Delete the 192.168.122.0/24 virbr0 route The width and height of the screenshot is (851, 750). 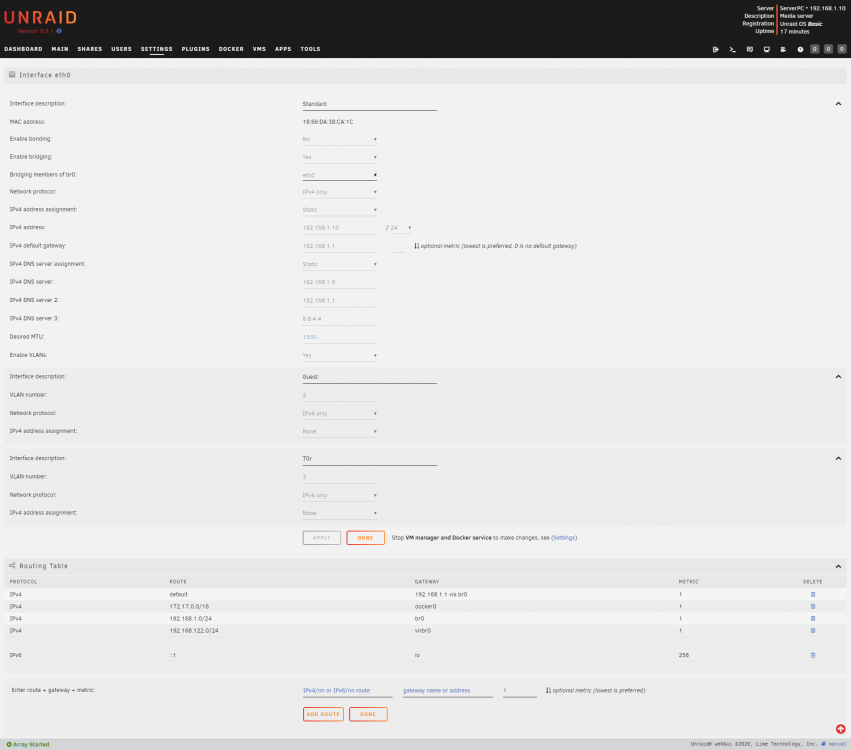812,630
